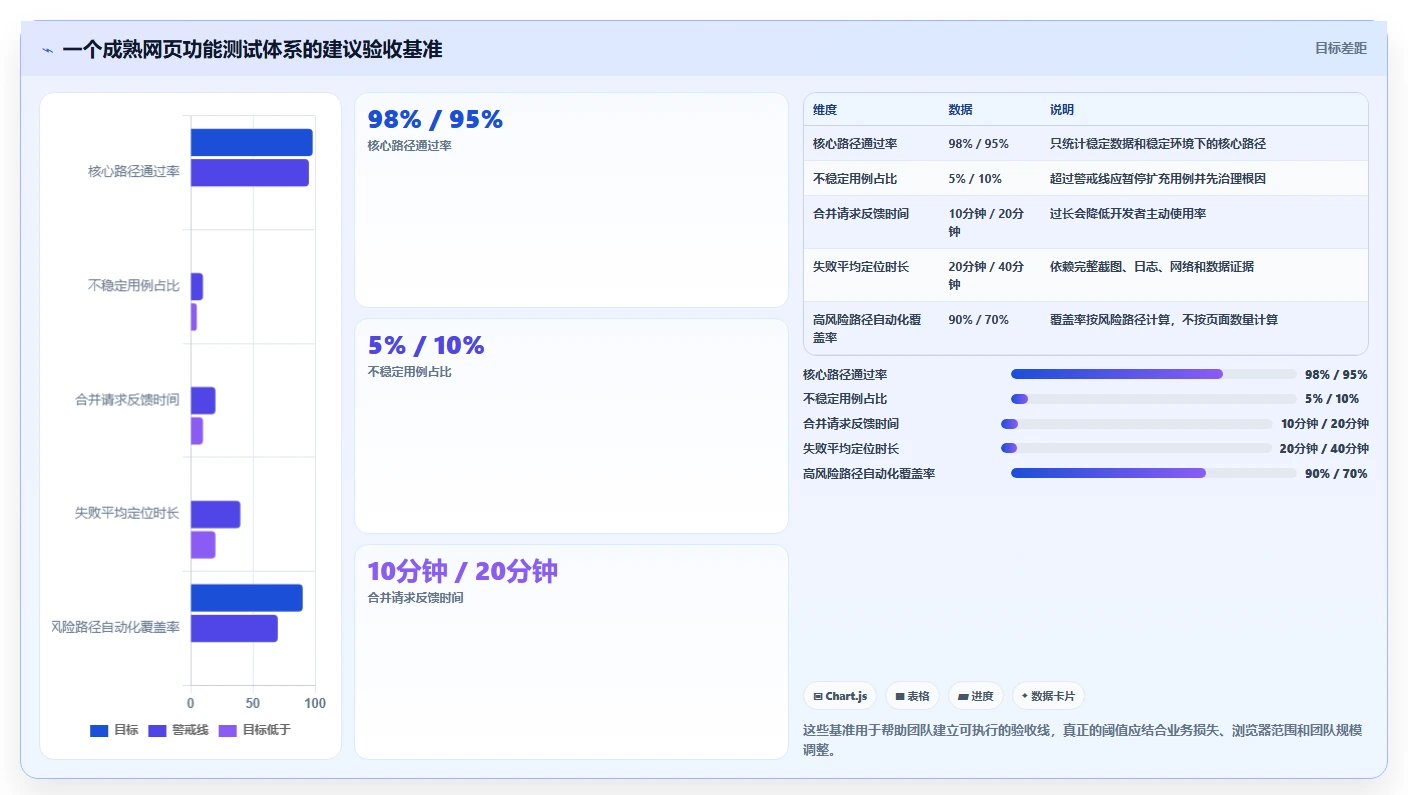Viewport: 1408px width, 795px height.
Task: Click the 失败平均定位时长 progress bar
Action: [x=1136, y=448]
